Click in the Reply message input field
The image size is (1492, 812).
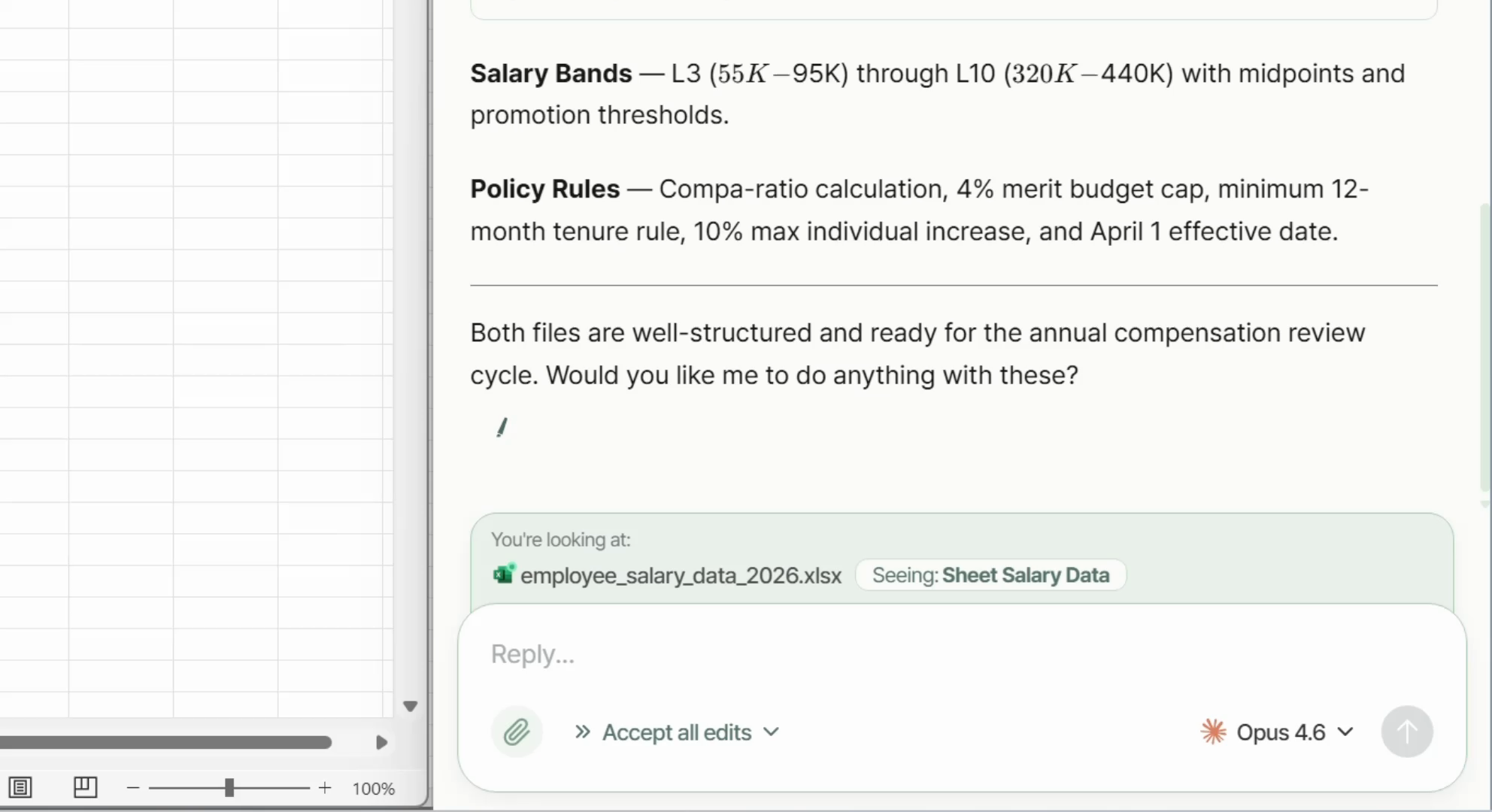(x=902, y=654)
